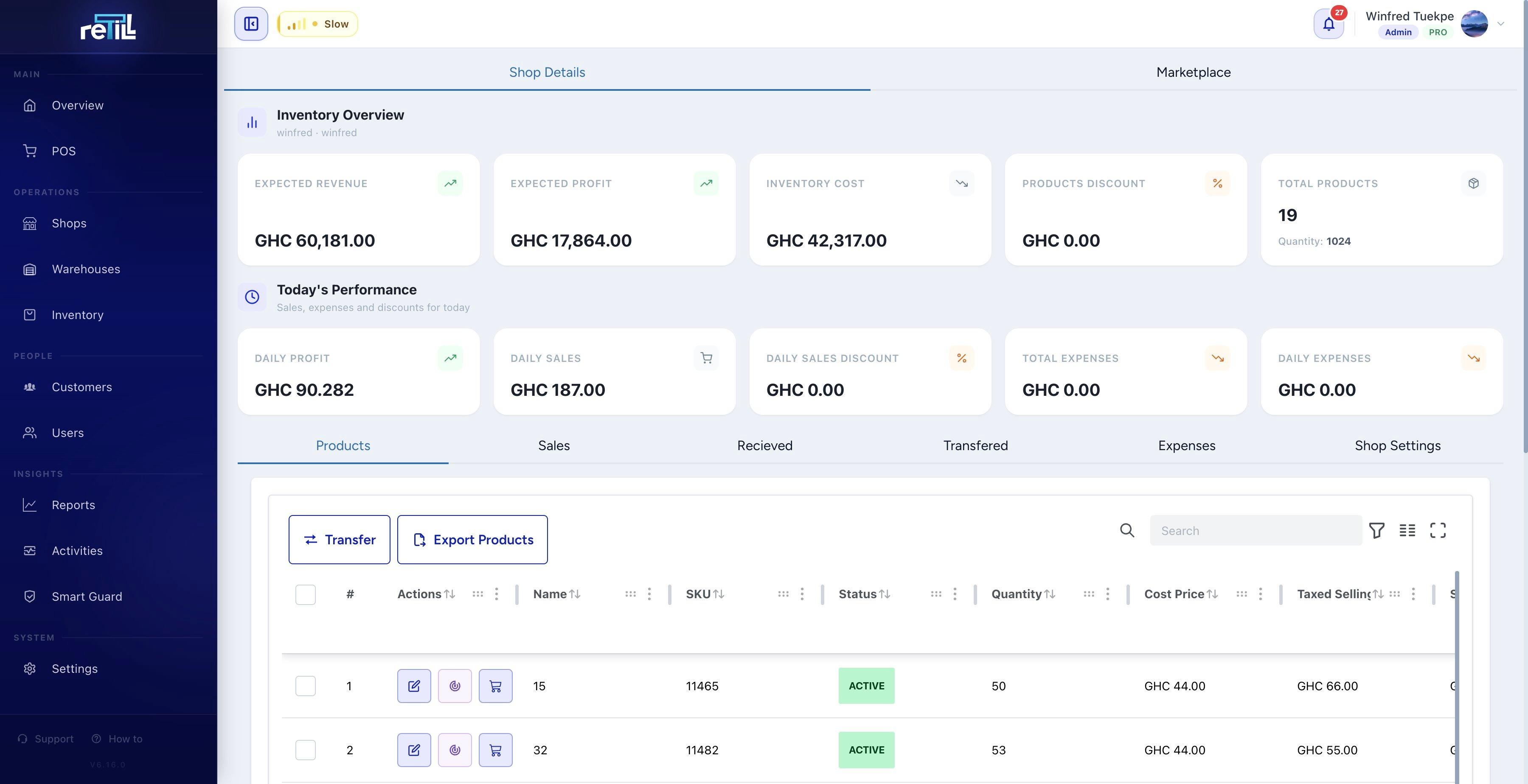The width and height of the screenshot is (1528, 784).
Task: Click the Products Discount percent icon
Action: [1217, 183]
